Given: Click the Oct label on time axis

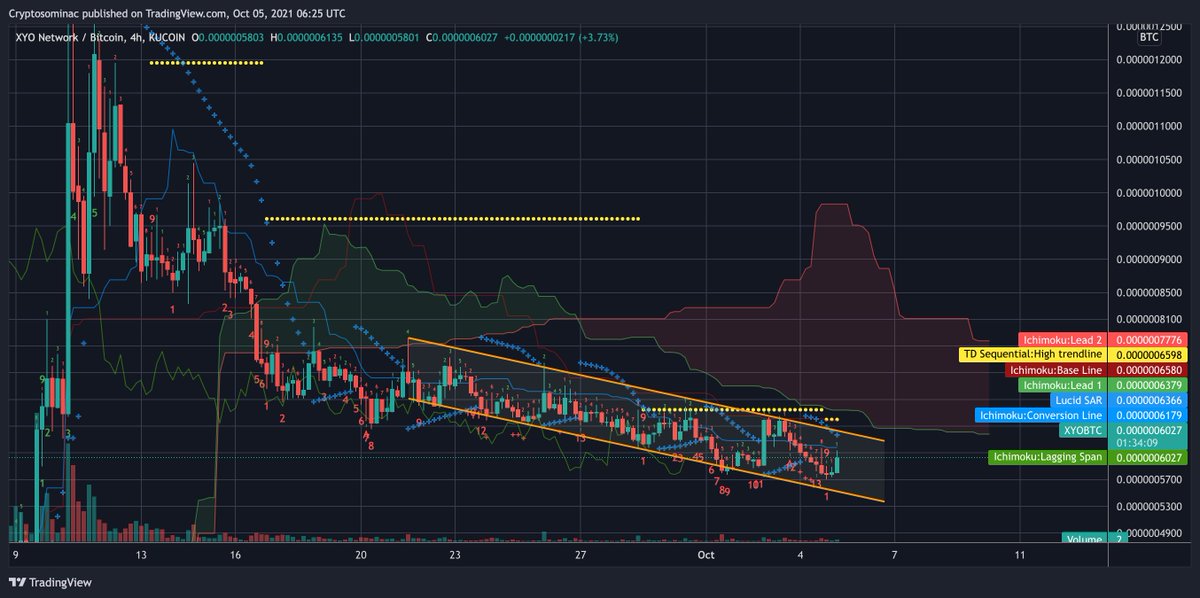Looking at the screenshot, I should pos(707,553).
